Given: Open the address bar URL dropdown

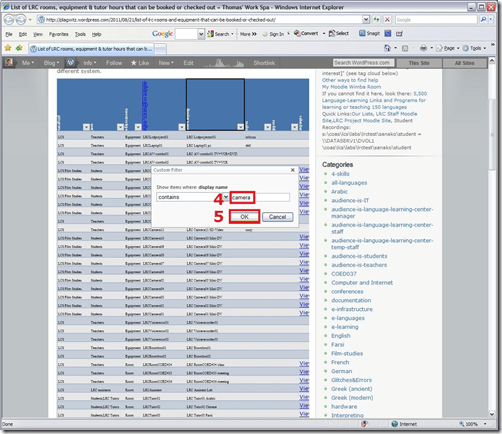Looking at the screenshot, I should (x=366, y=20).
